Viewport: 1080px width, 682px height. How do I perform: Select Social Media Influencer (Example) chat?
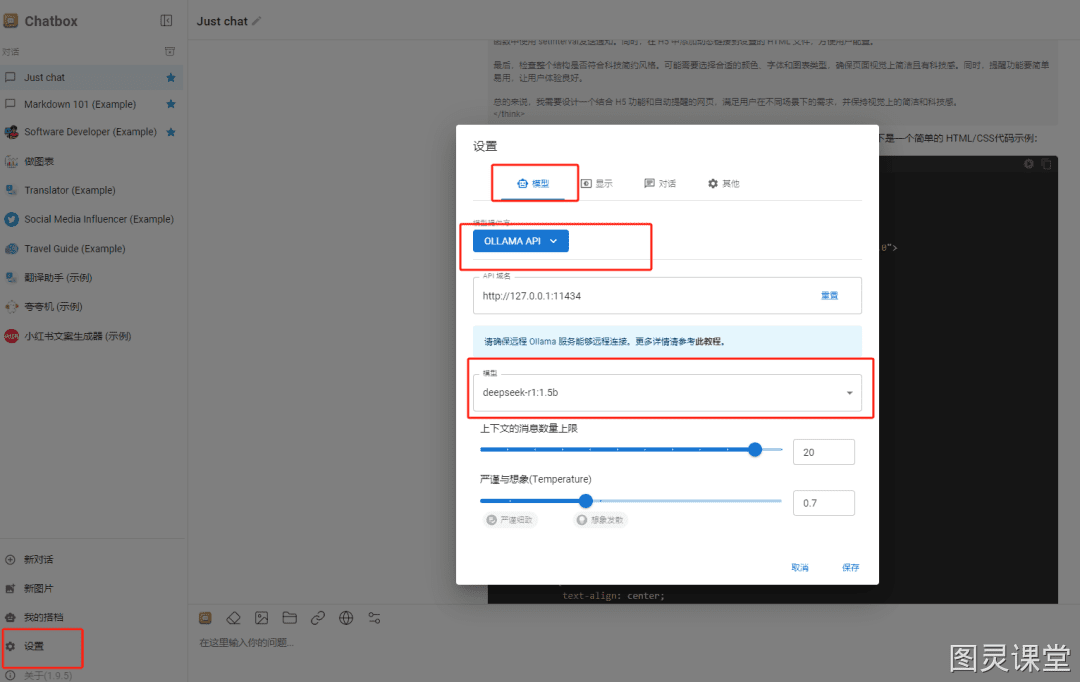tap(92, 219)
